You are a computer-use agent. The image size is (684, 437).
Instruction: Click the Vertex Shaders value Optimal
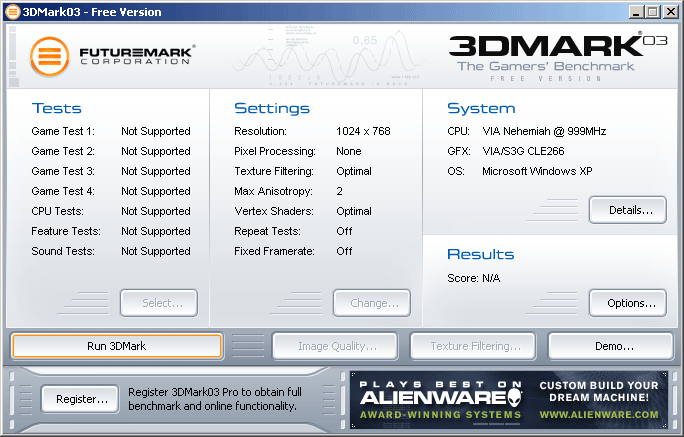click(x=354, y=212)
